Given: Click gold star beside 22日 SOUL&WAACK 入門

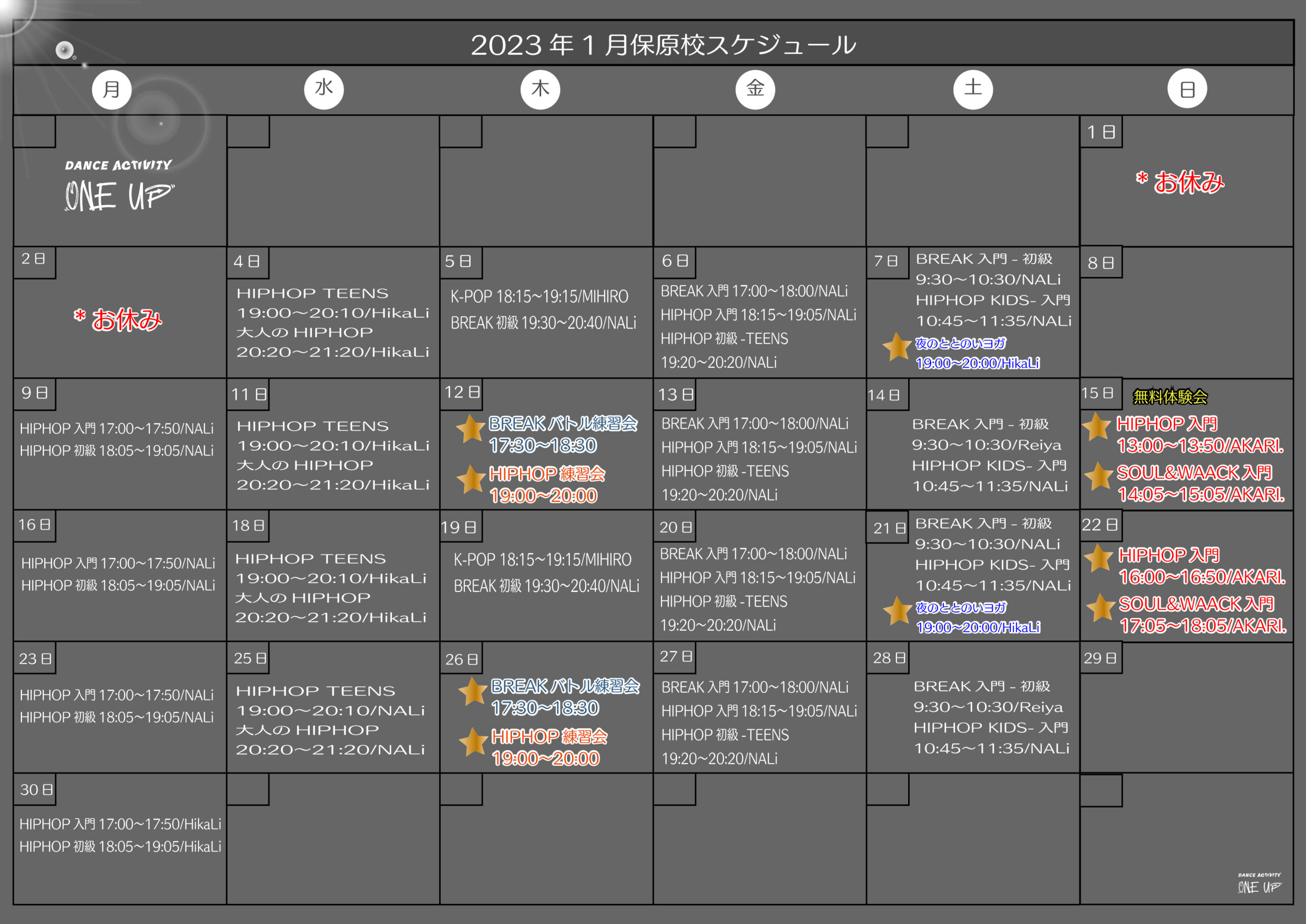Looking at the screenshot, I should (x=1100, y=607).
